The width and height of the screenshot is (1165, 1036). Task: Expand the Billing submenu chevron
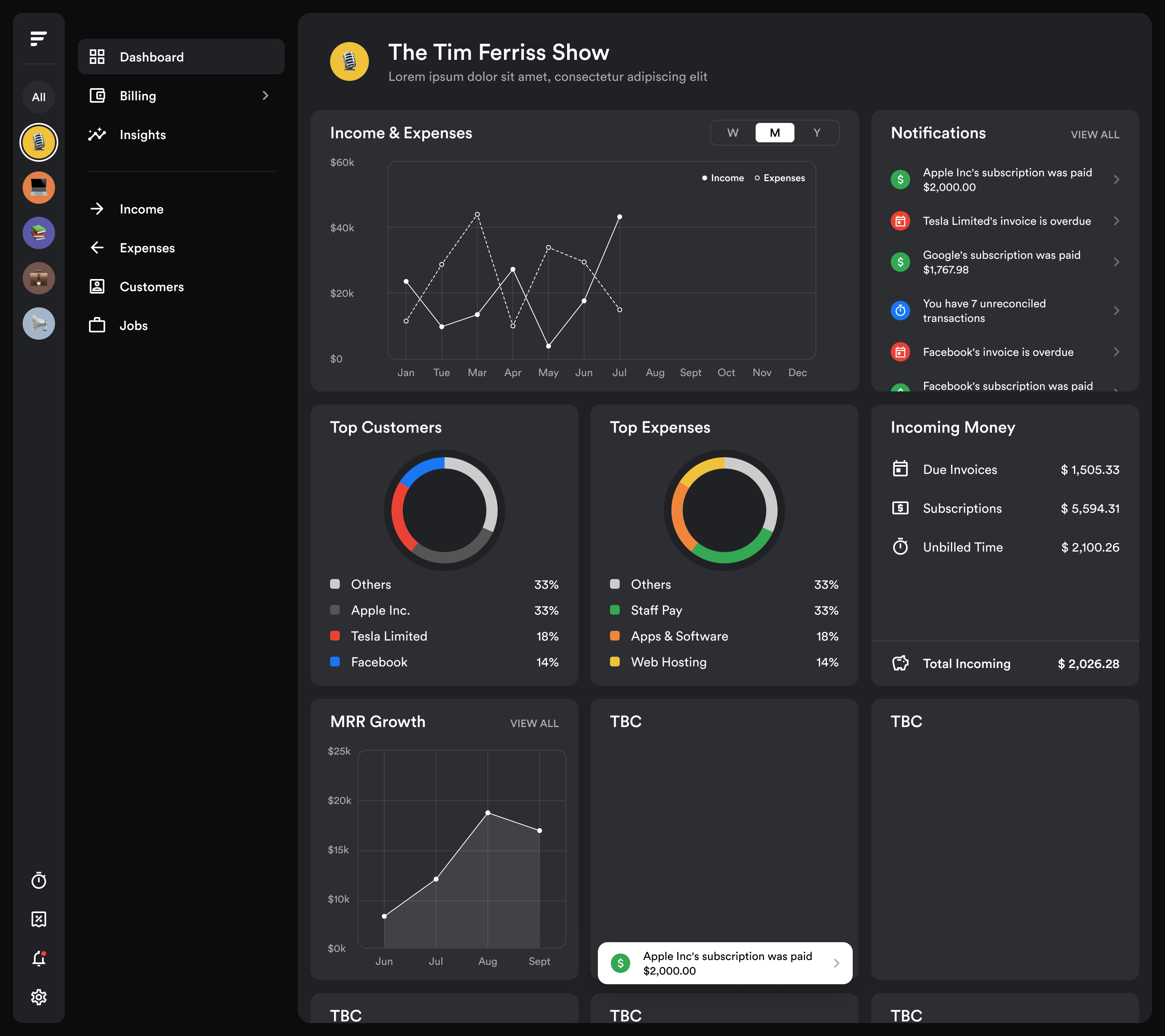pyautogui.click(x=265, y=96)
